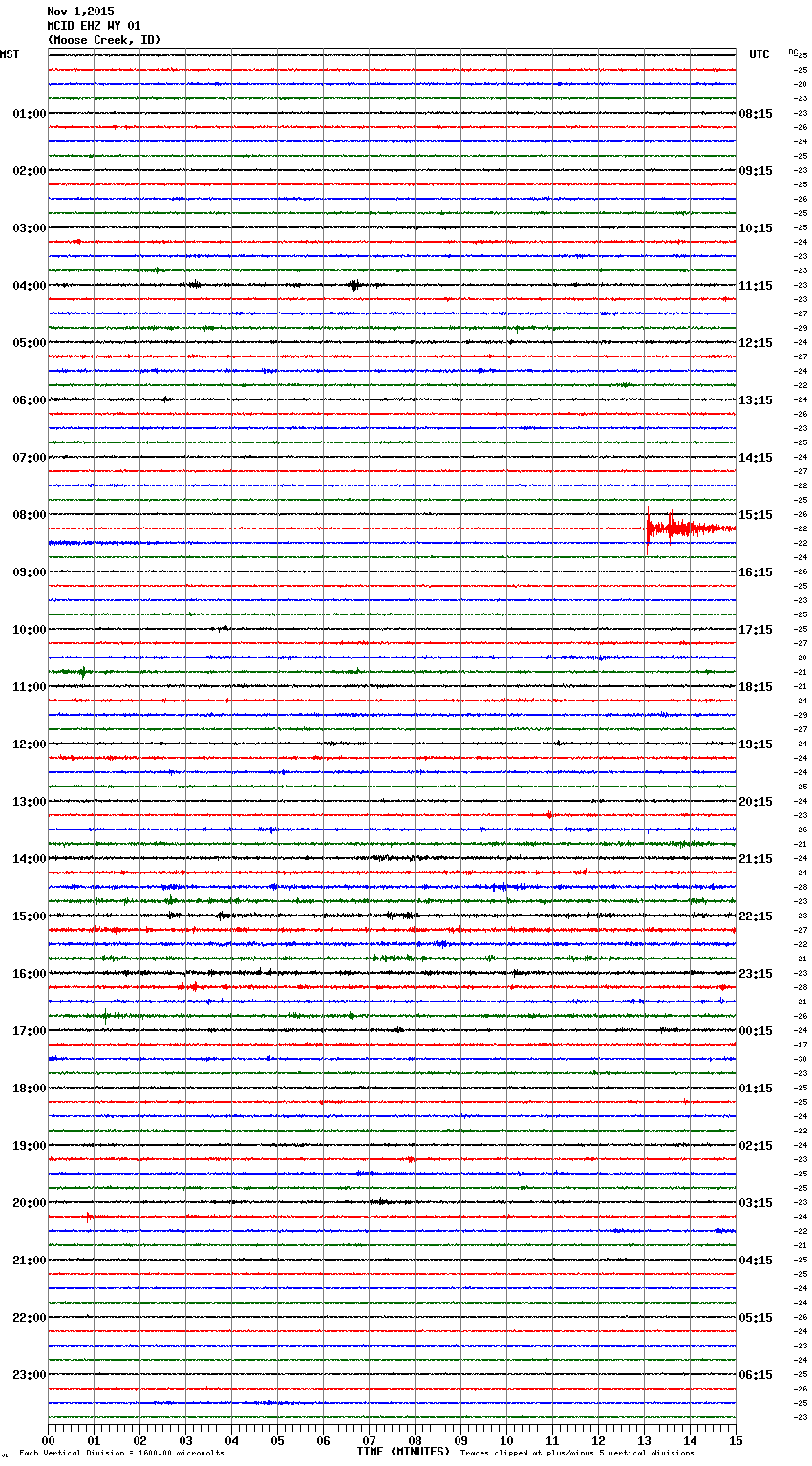Screen dimensions: 812x1466
Task: Click the 05:00 MST time label
Action: [x=30, y=343]
